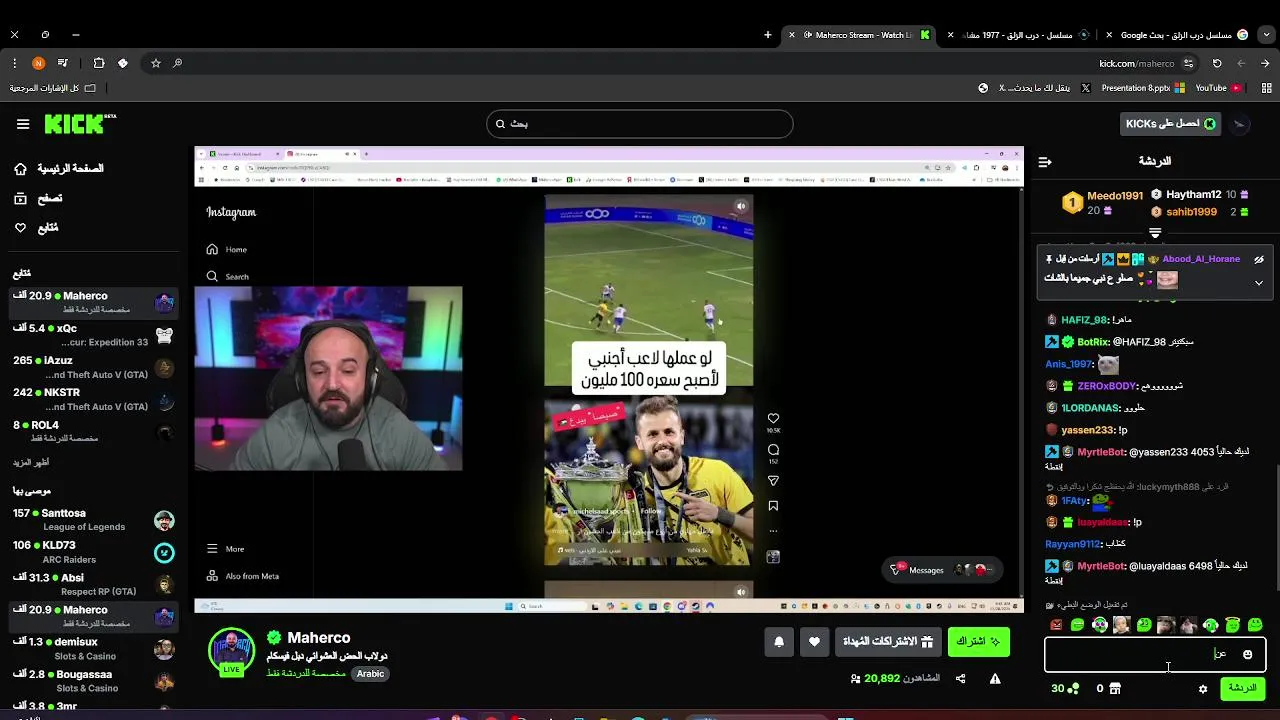The image size is (1280, 720).
Task: Click the channel points 30 icon
Action: 1073,689
